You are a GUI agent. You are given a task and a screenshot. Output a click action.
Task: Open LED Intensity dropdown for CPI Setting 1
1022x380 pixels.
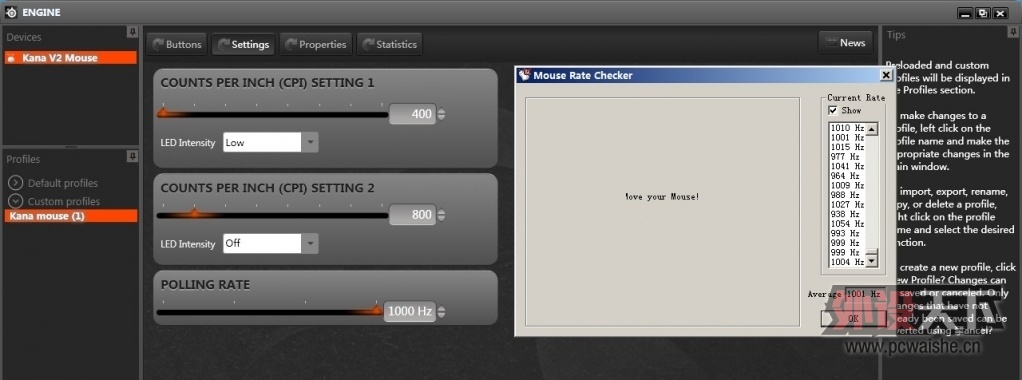(310, 142)
